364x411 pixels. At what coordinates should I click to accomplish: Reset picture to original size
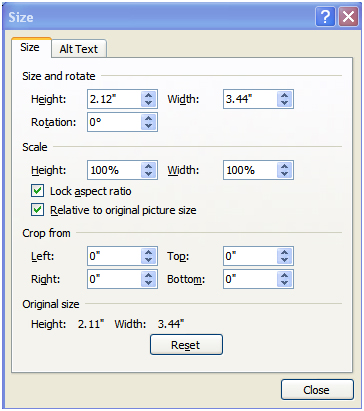coord(186,345)
